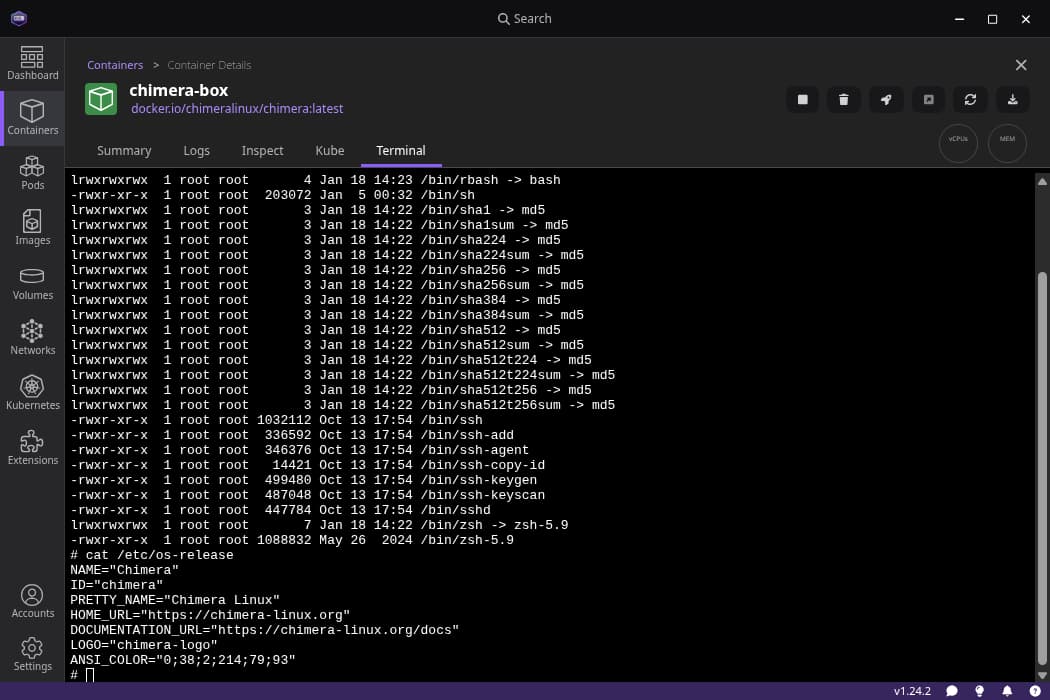Open the help question mark icon
The image size is (1050, 700).
point(1035,691)
